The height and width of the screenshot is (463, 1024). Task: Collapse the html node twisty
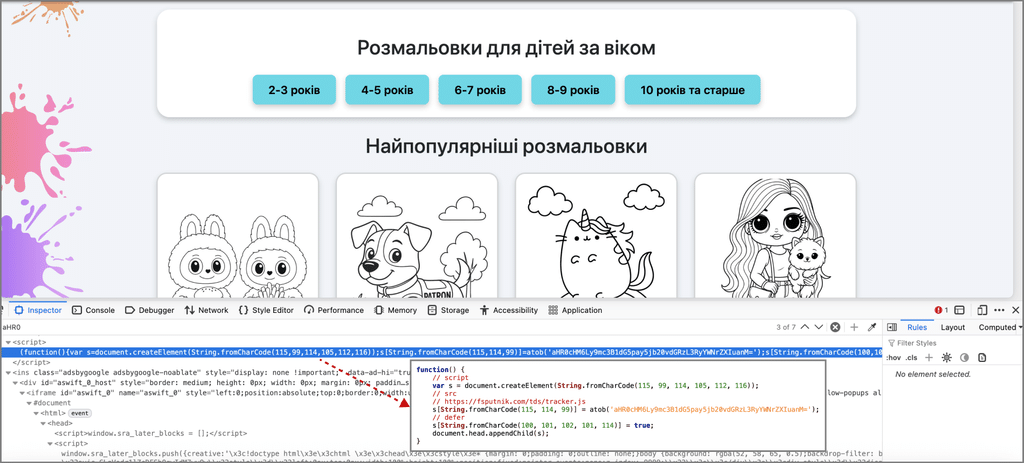pyautogui.click(x=35, y=413)
